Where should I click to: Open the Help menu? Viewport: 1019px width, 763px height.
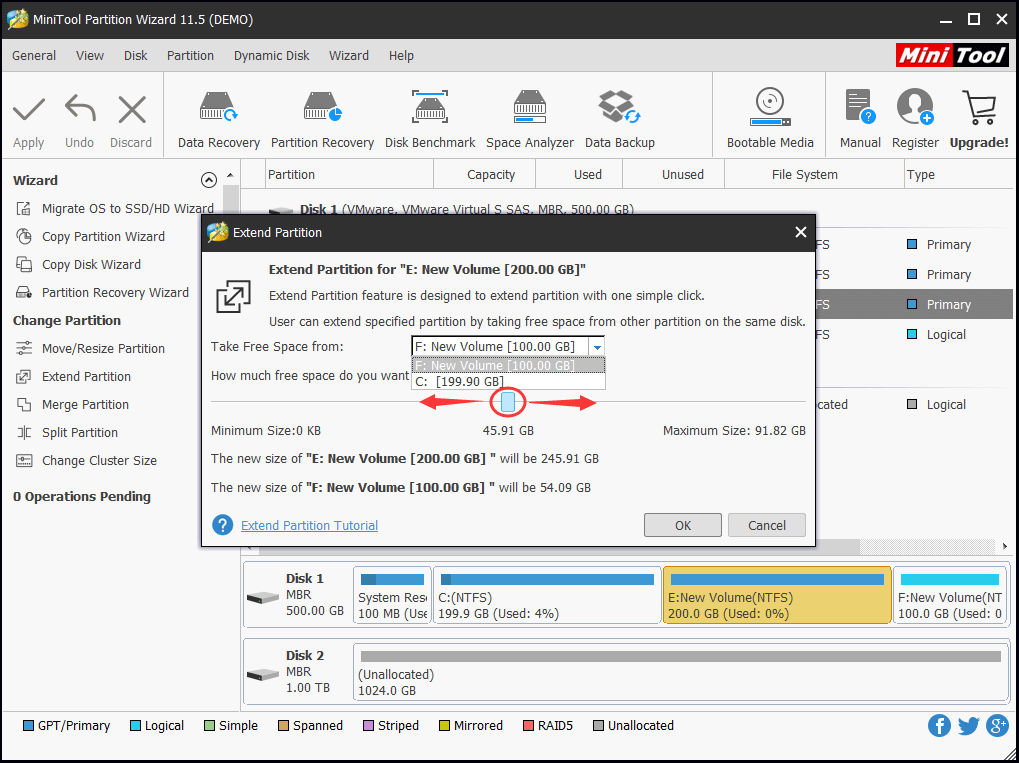[x=402, y=56]
